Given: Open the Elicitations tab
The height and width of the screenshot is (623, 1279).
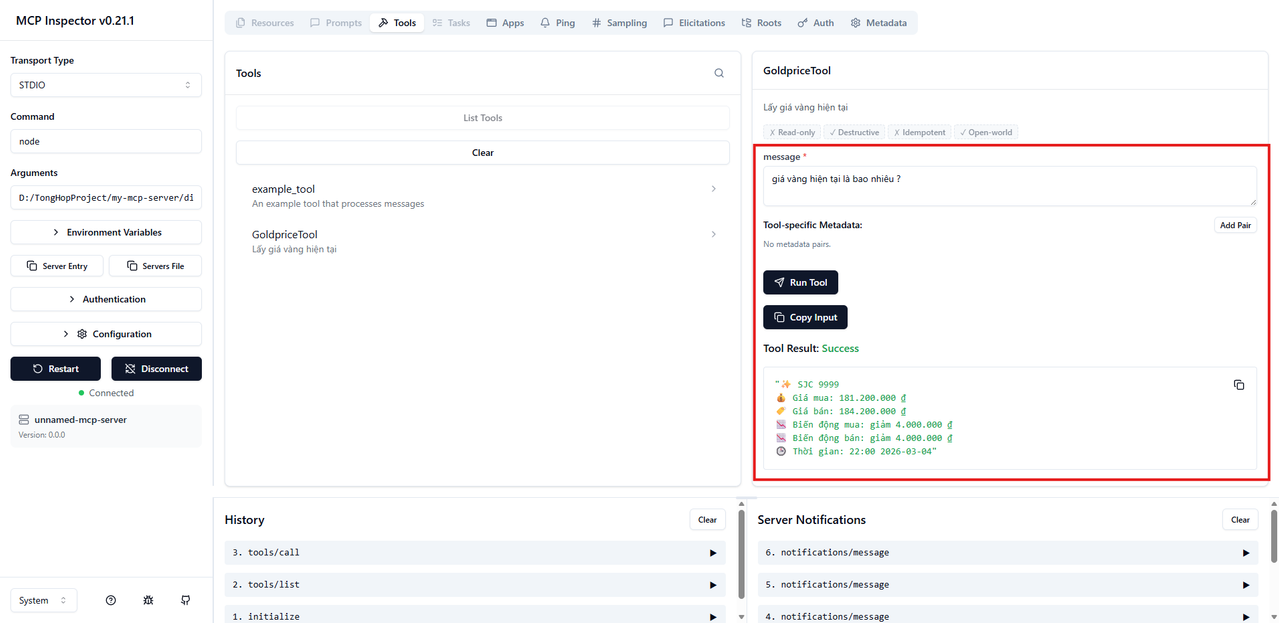Looking at the screenshot, I should pyautogui.click(x=693, y=23).
